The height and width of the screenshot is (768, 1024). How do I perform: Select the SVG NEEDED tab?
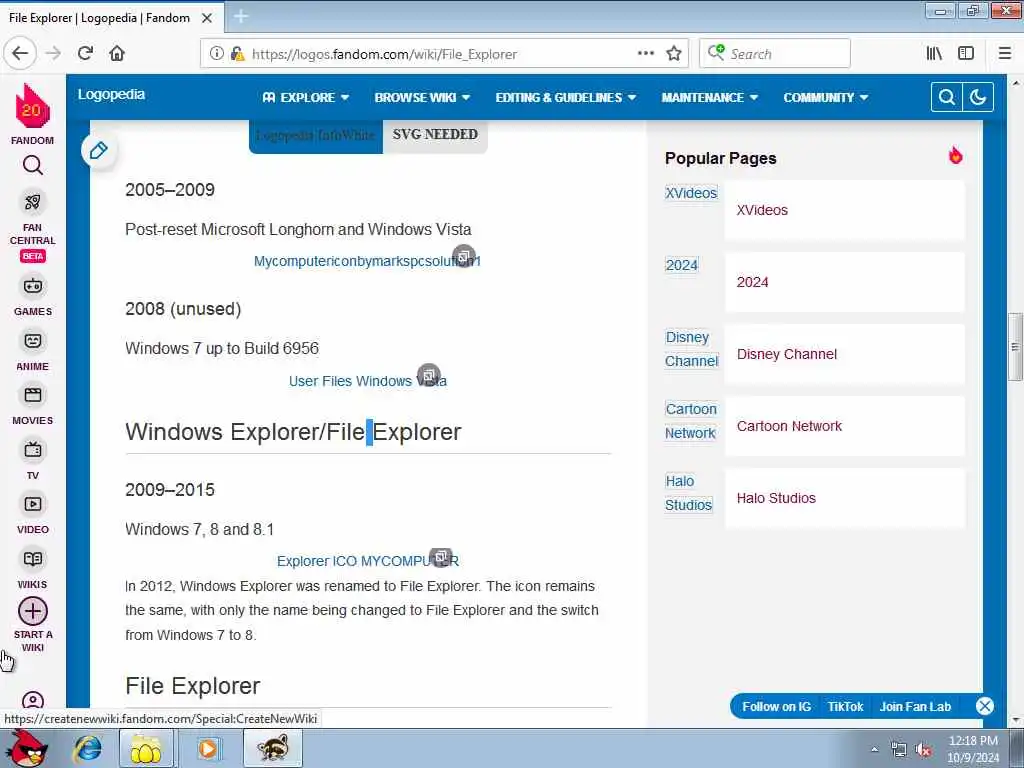click(435, 135)
